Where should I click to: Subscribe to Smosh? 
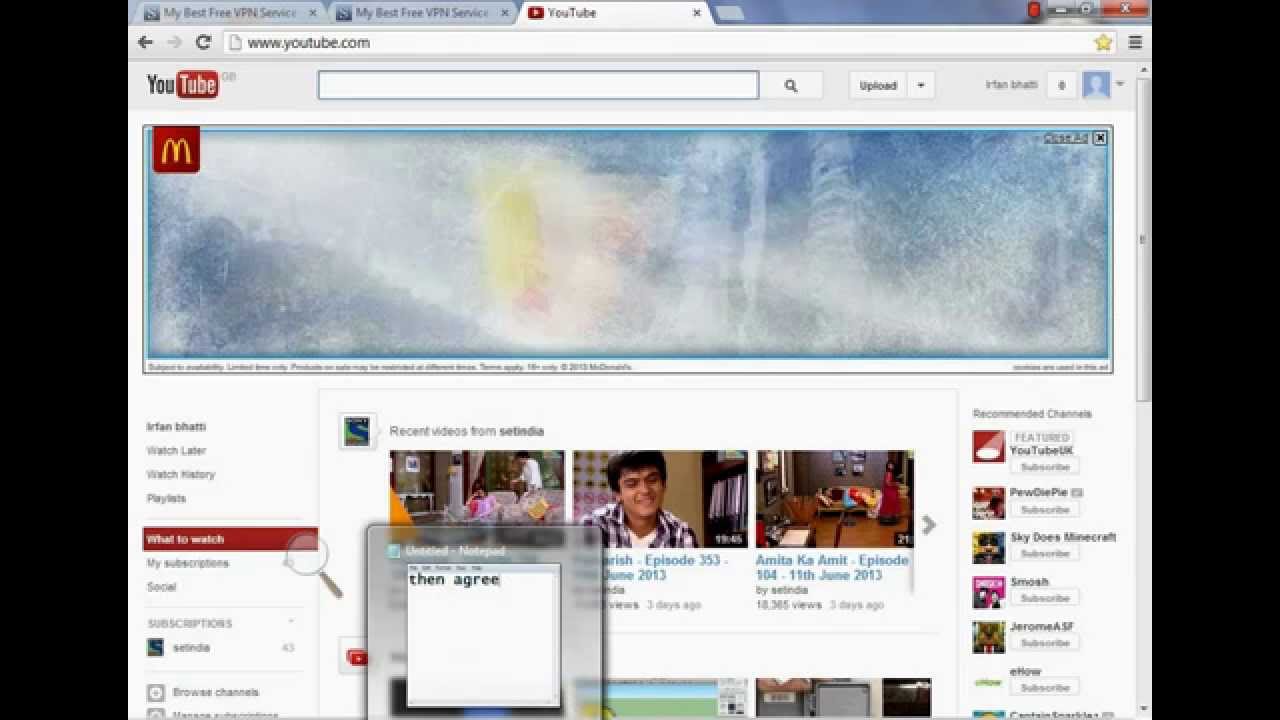pyautogui.click(x=1045, y=598)
